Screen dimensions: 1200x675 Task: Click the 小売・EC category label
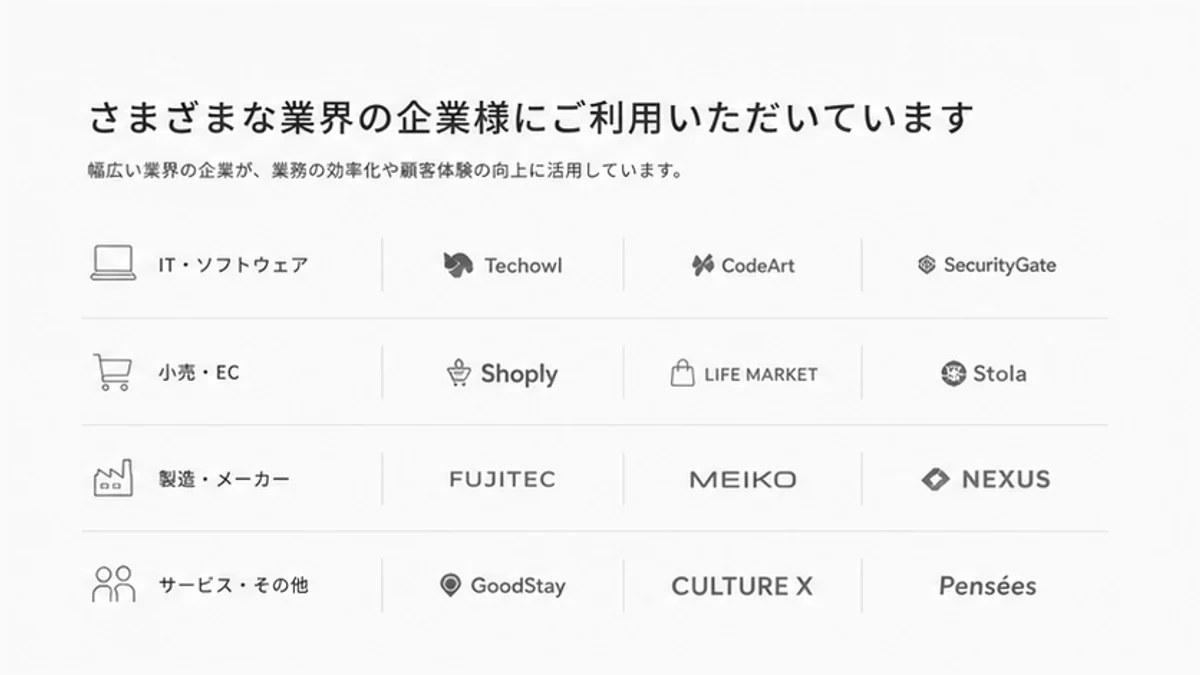(x=199, y=373)
